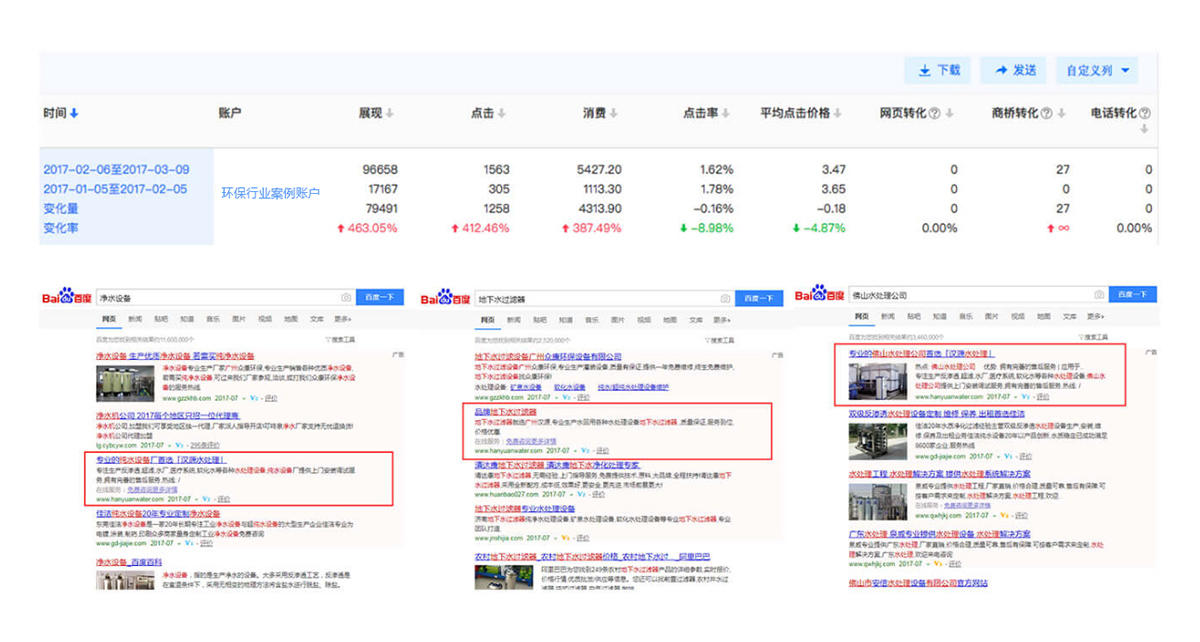Open the 自定义列 dropdown

(1097, 71)
